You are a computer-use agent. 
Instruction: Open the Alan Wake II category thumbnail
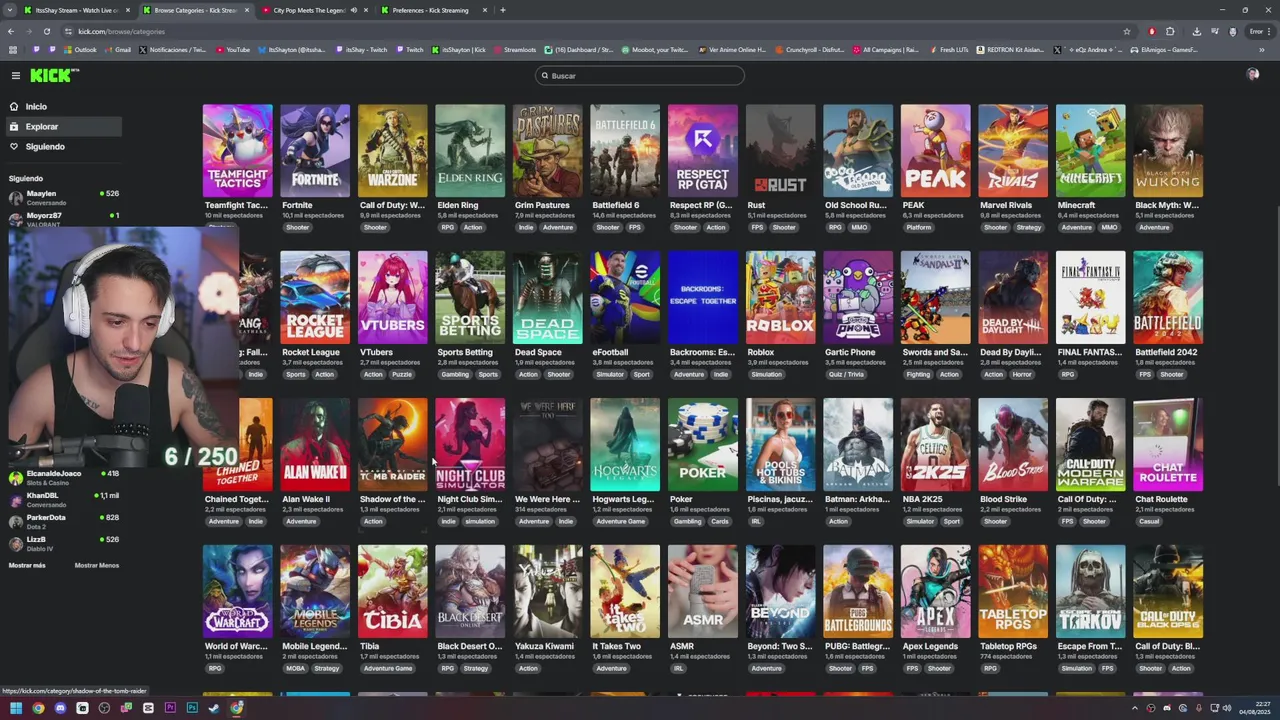[315, 444]
